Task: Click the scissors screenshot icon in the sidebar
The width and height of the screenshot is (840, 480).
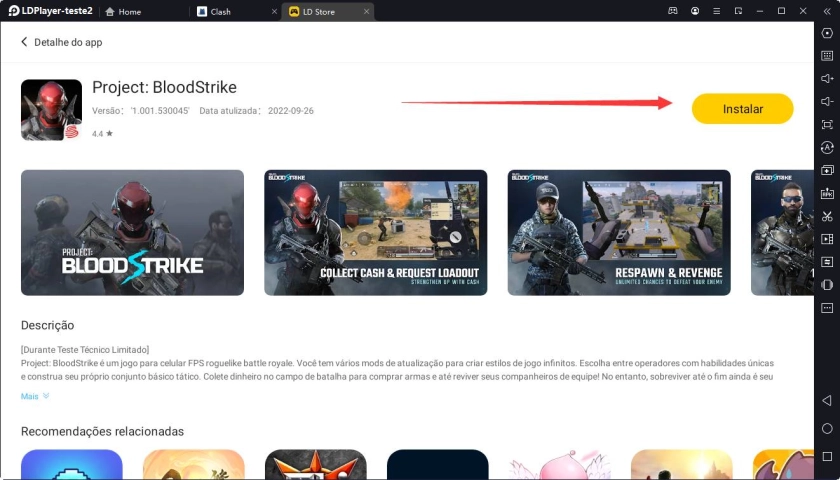Action: [827, 216]
